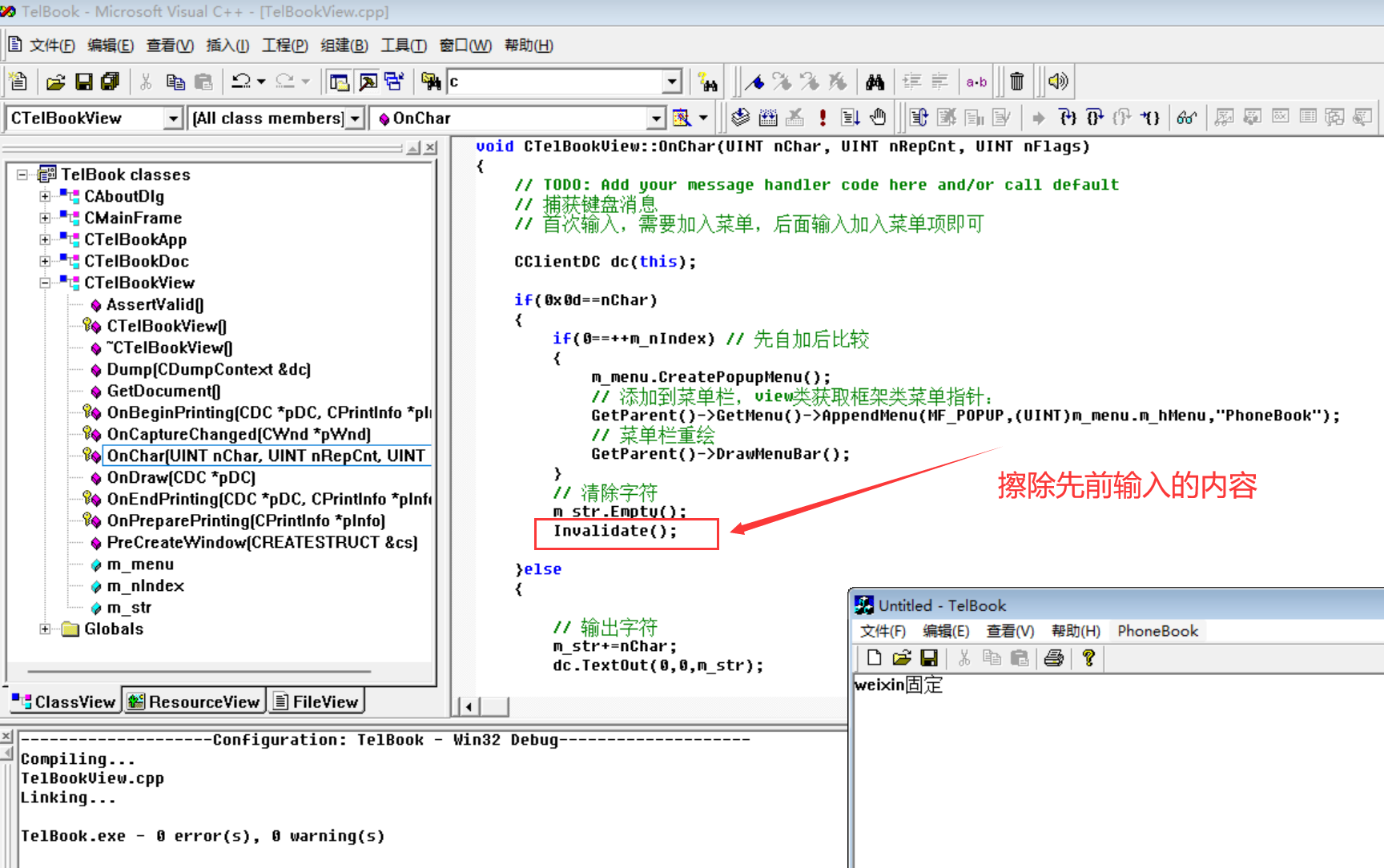
Task: Open the CTelBookView class dropdown
Action: (172, 119)
